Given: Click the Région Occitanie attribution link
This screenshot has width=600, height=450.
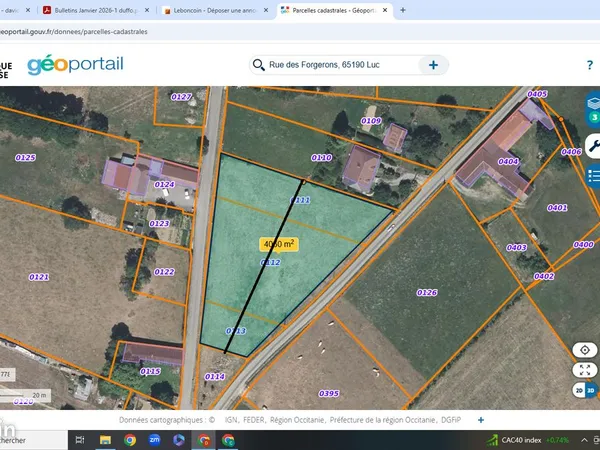Looking at the screenshot, I should point(297,420).
